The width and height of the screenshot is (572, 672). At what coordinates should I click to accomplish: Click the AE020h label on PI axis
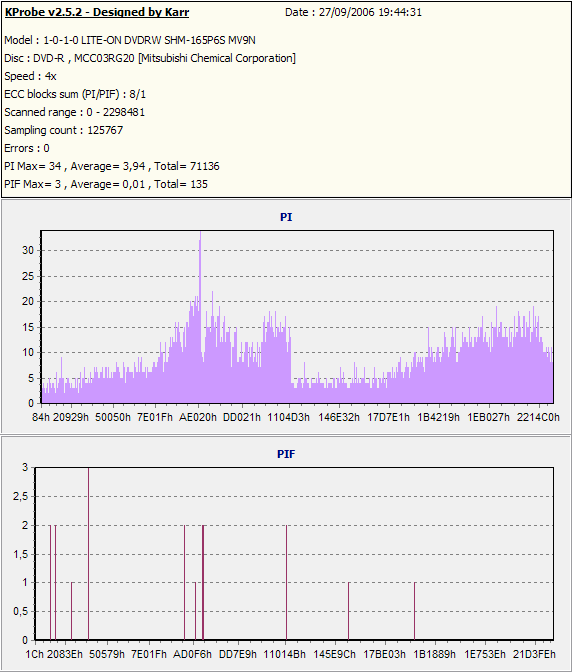coord(198,417)
